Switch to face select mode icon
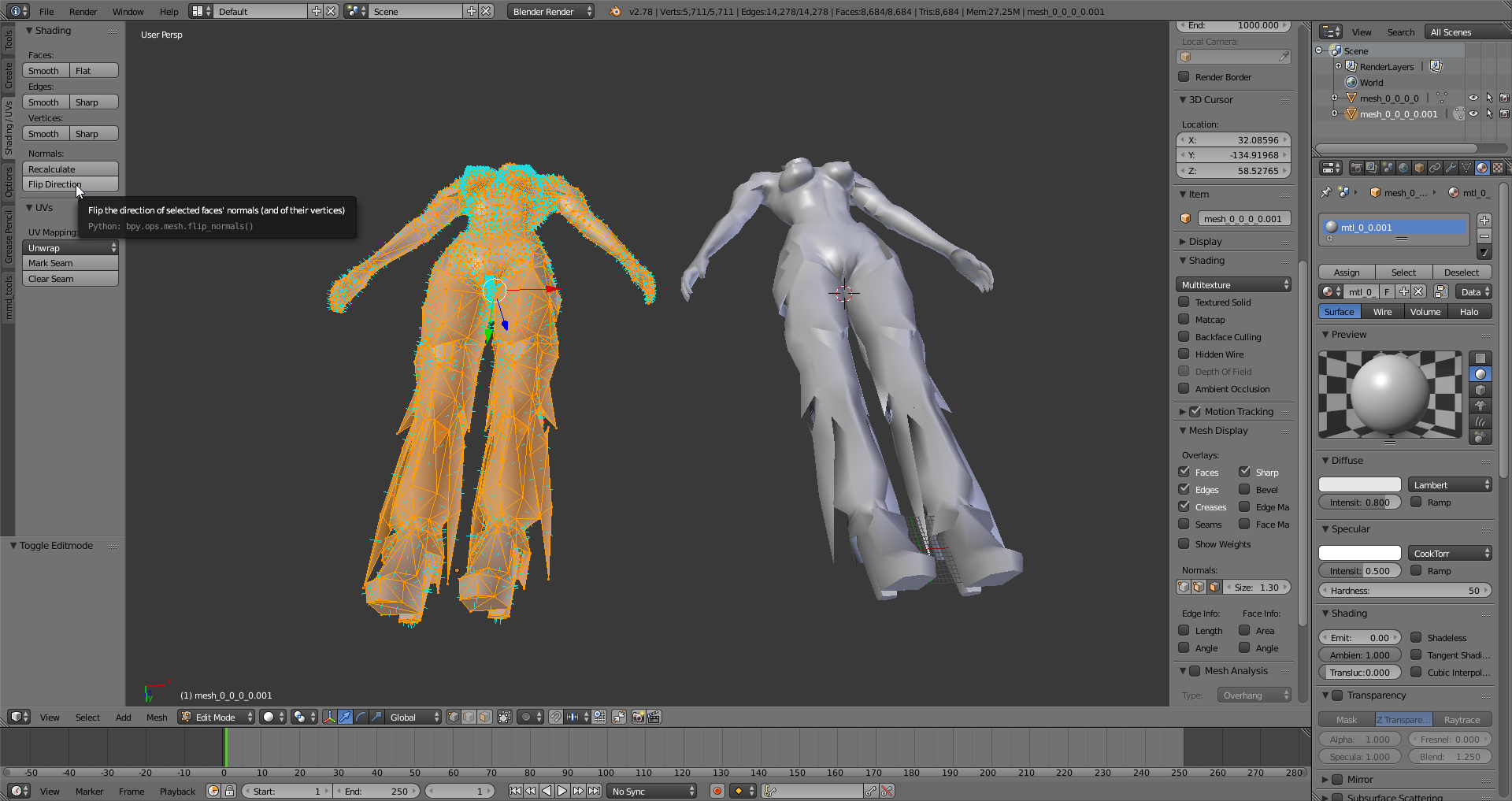Image resolution: width=1512 pixels, height=801 pixels. point(484,717)
